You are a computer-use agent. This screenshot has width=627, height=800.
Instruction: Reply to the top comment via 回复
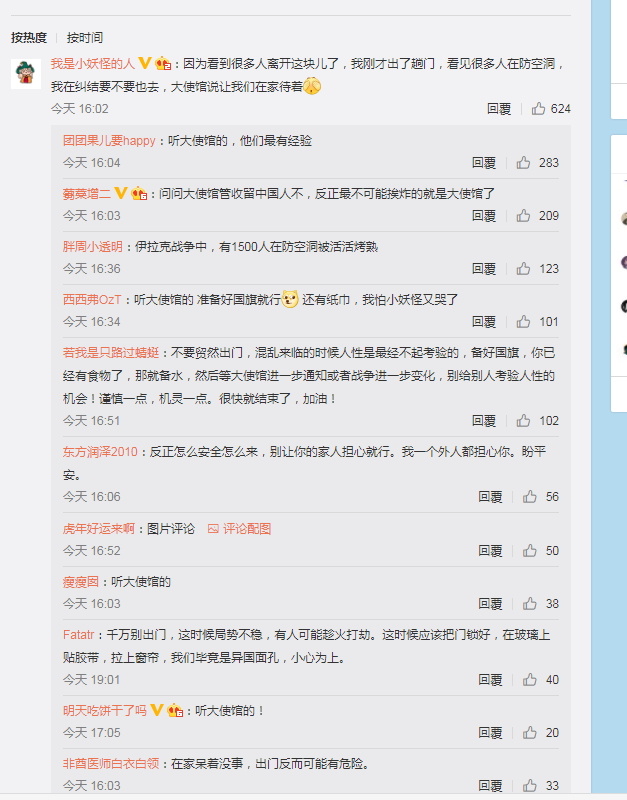coord(499,109)
